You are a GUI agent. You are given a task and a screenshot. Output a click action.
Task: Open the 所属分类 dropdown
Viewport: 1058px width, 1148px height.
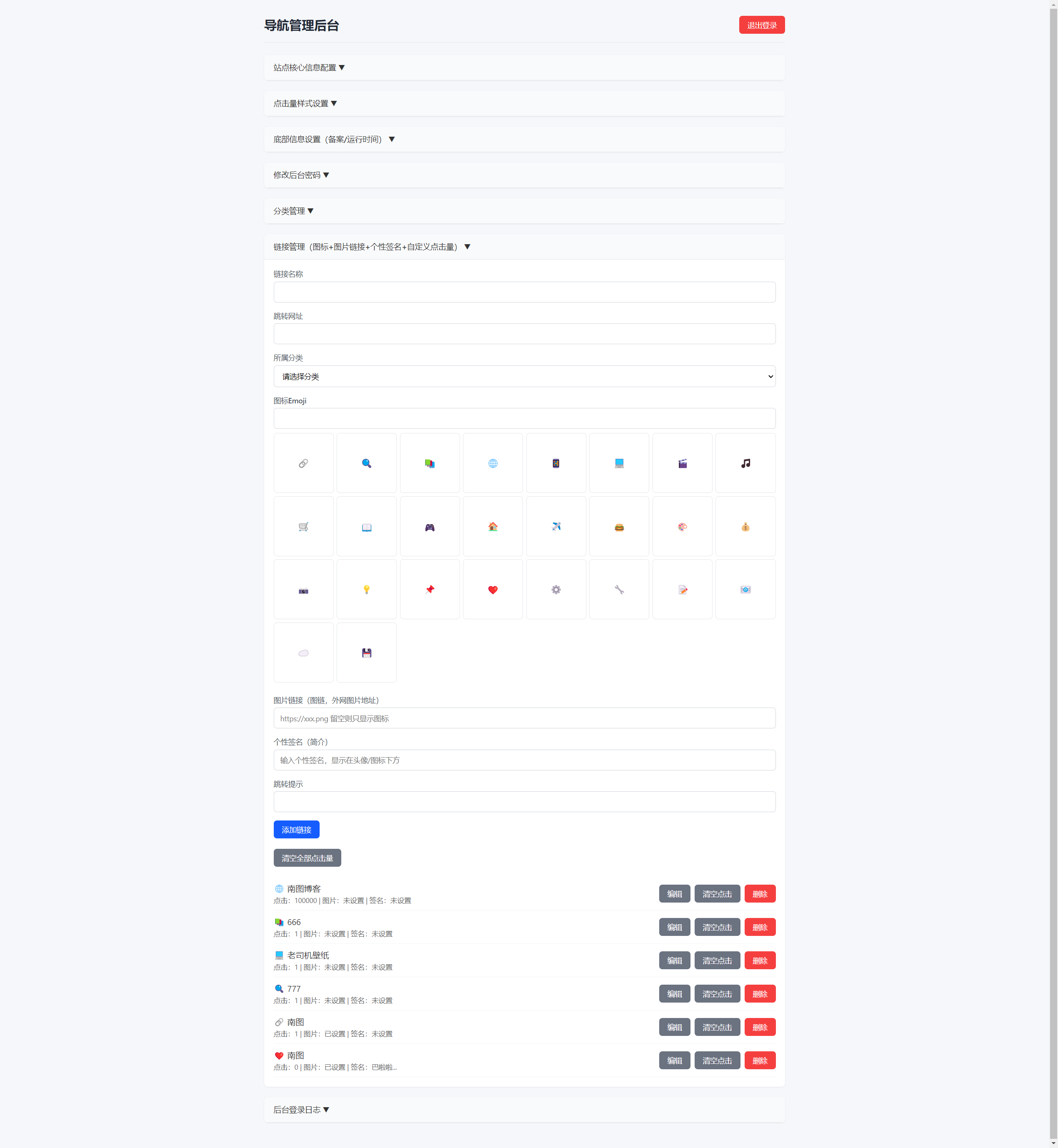tap(524, 377)
